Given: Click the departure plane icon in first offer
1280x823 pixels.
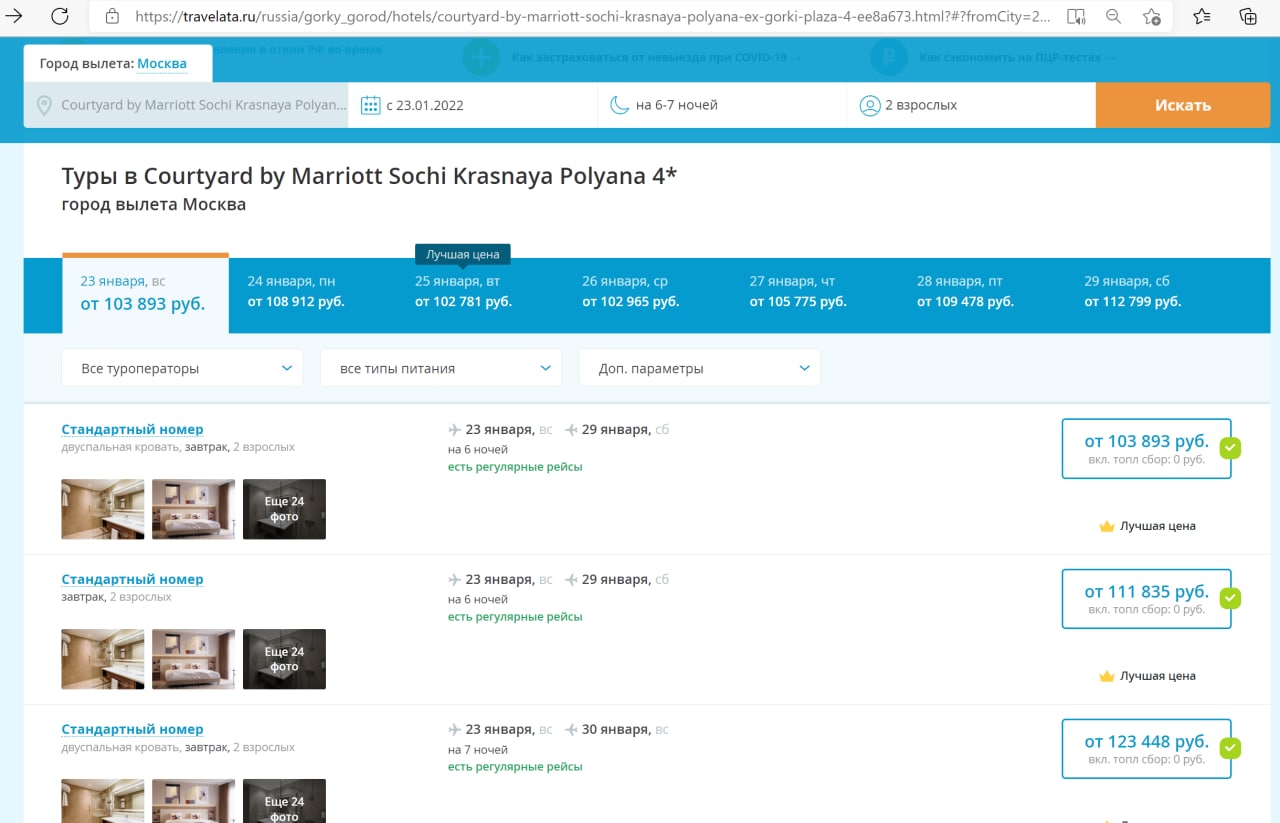Looking at the screenshot, I should point(455,430).
